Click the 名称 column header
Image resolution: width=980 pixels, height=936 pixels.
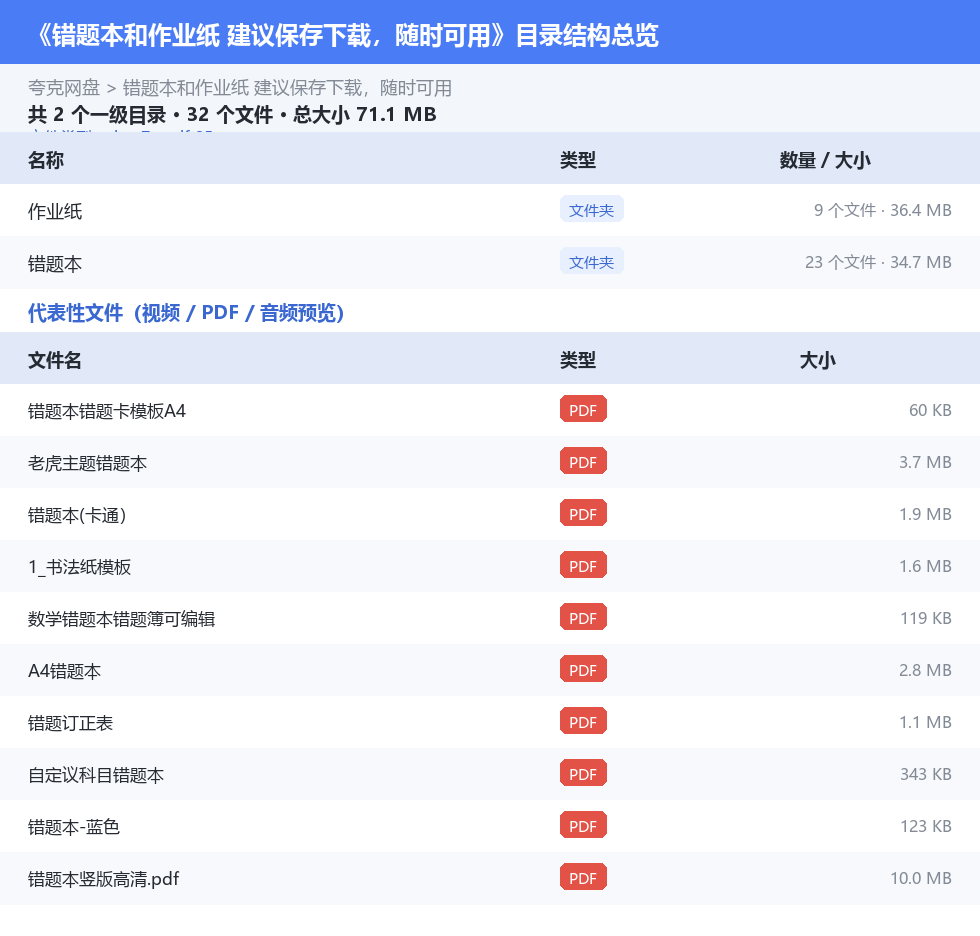point(46,160)
